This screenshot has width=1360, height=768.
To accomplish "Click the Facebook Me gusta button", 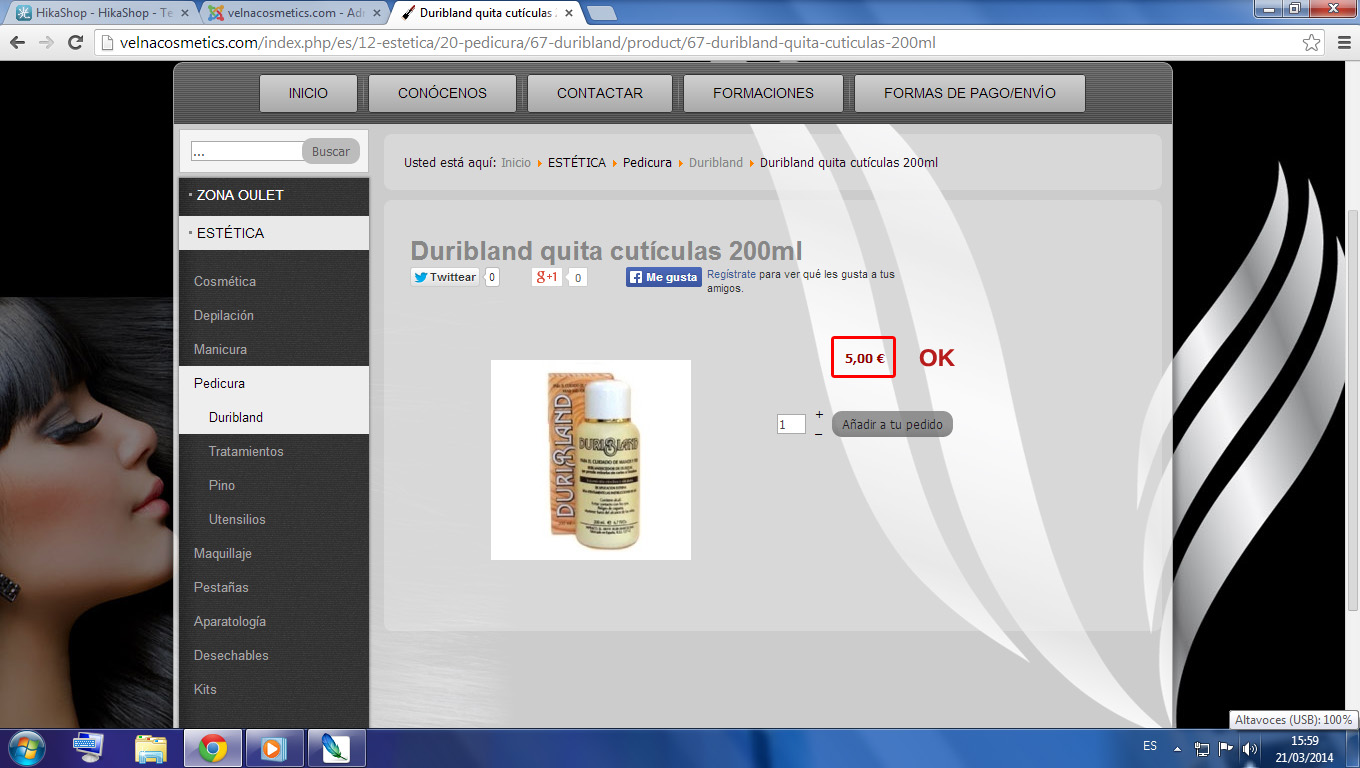I will [x=664, y=277].
